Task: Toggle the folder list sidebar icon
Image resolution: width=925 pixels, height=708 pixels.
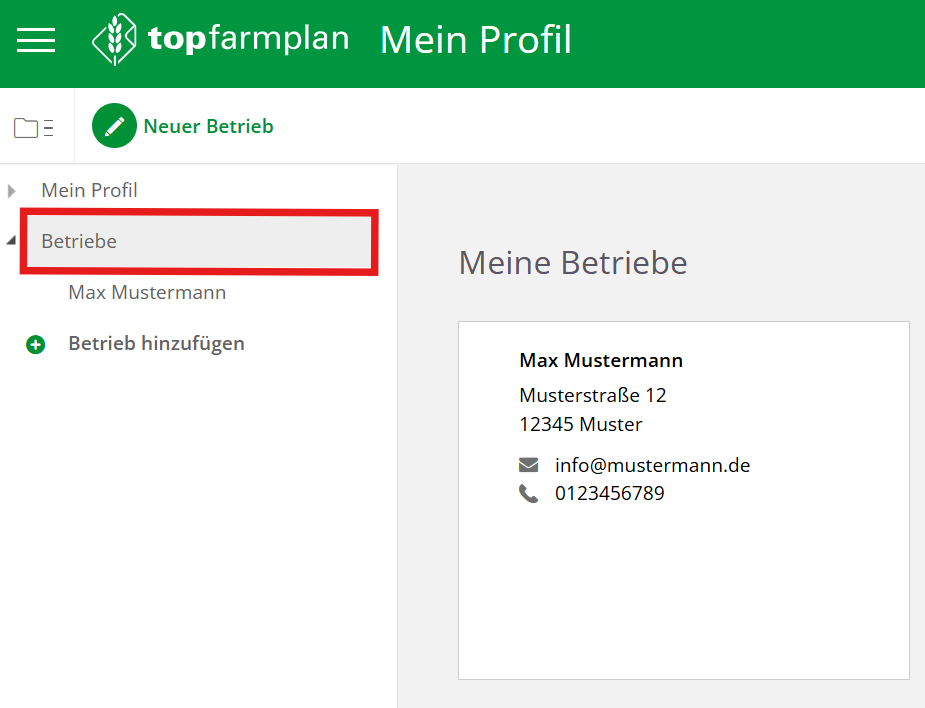Action: coord(33,127)
